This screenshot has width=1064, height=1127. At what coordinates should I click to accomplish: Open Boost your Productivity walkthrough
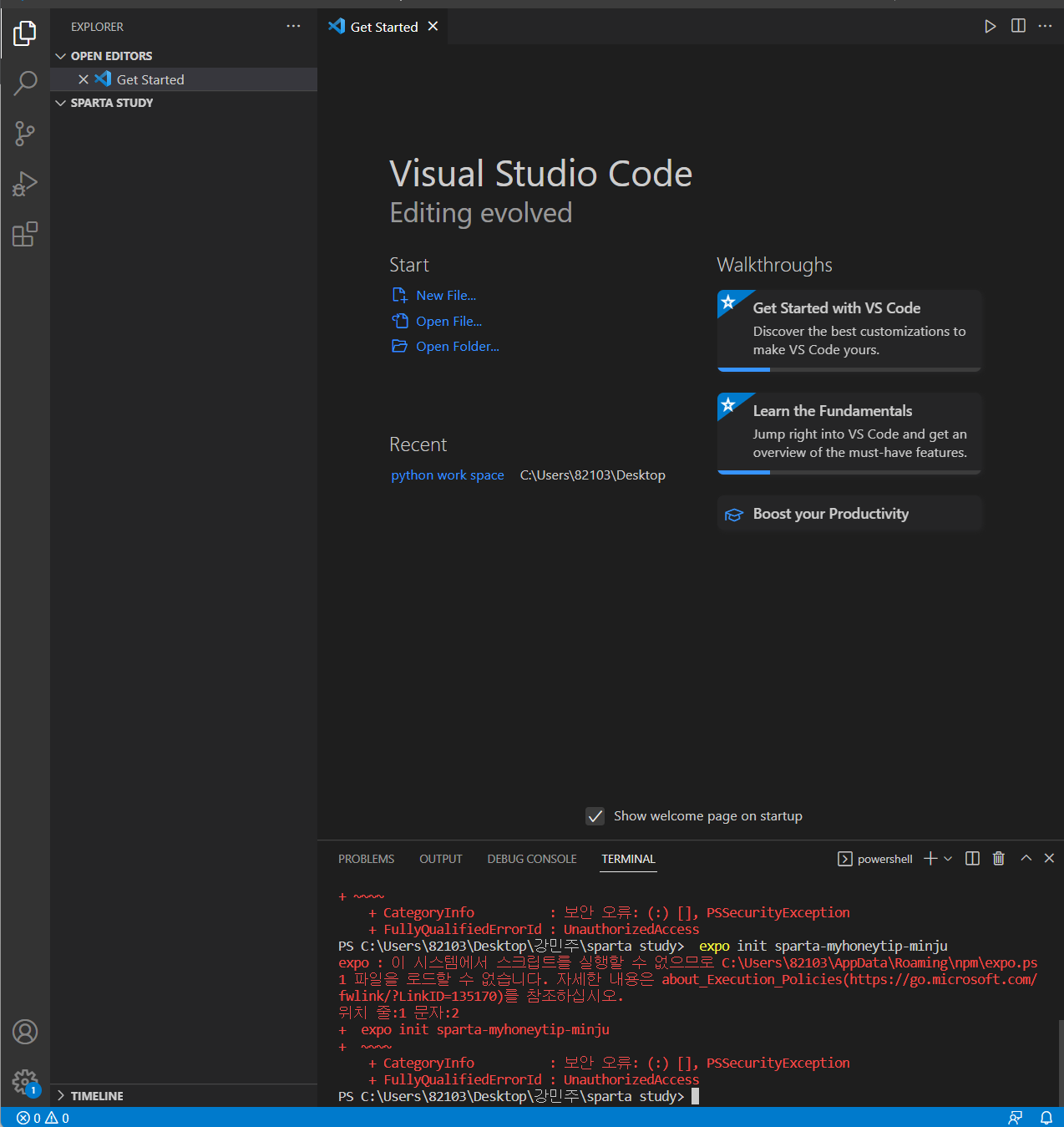coord(849,514)
